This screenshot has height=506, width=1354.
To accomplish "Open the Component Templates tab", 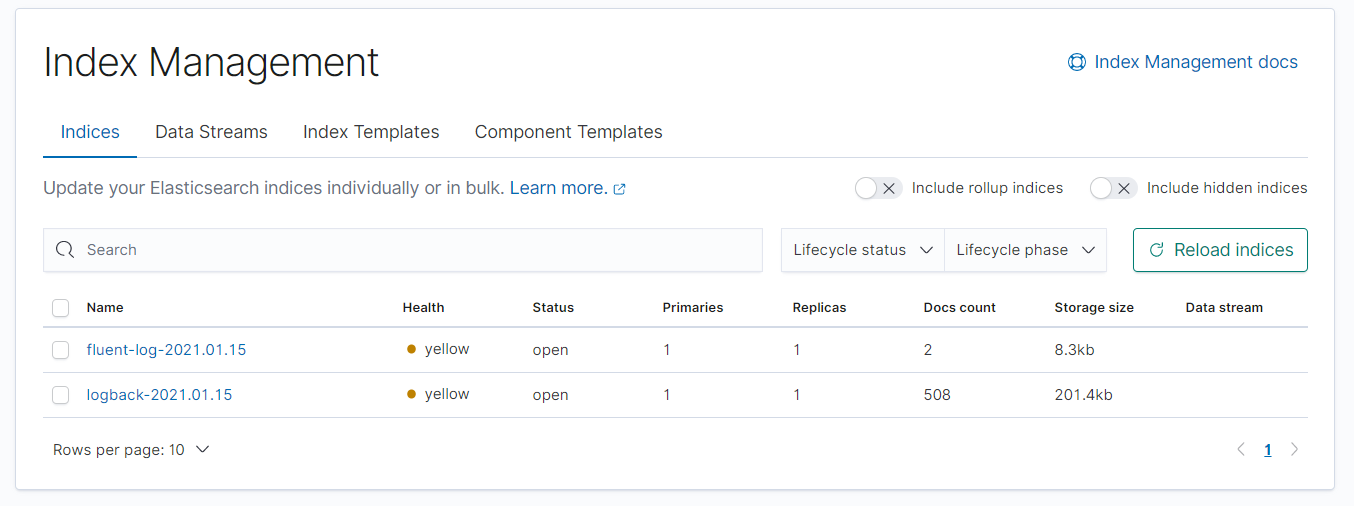I will pos(568,132).
